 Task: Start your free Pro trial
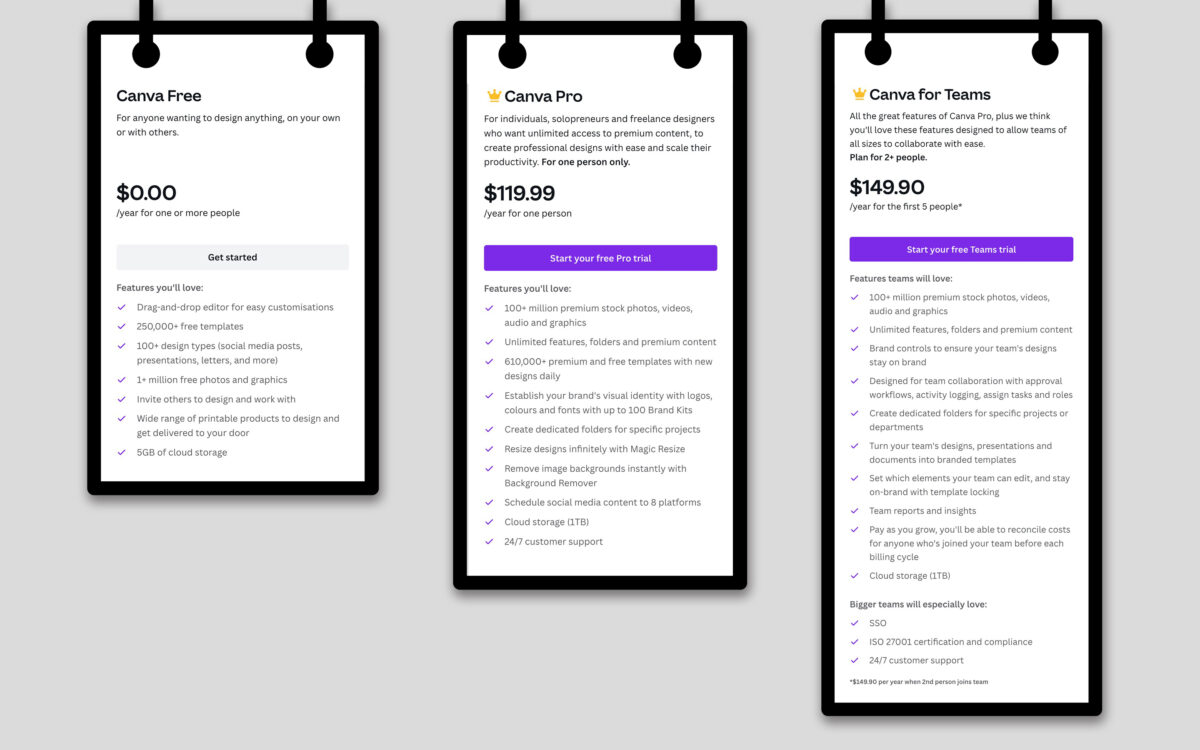tap(600, 258)
